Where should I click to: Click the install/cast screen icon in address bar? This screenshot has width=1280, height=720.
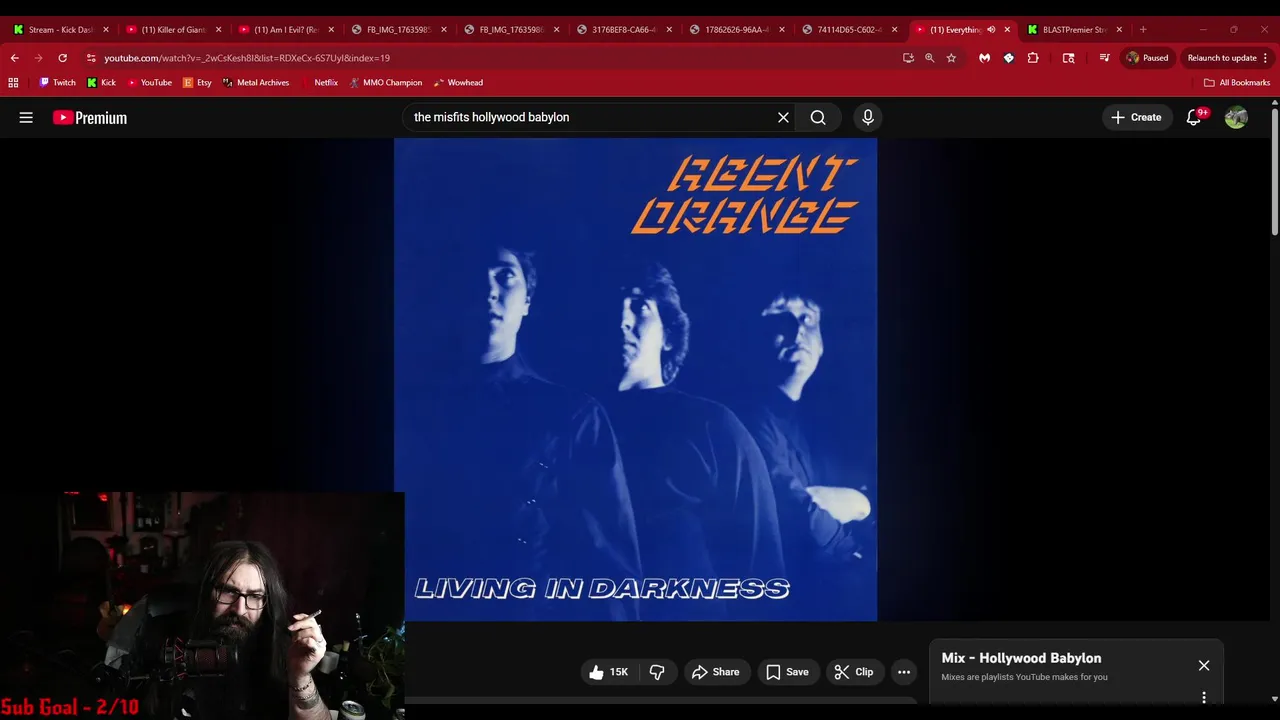tap(908, 58)
